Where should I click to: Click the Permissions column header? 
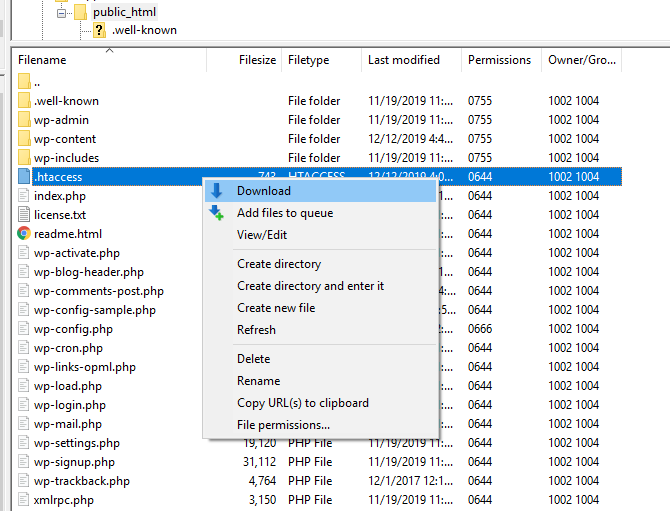point(500,60)
